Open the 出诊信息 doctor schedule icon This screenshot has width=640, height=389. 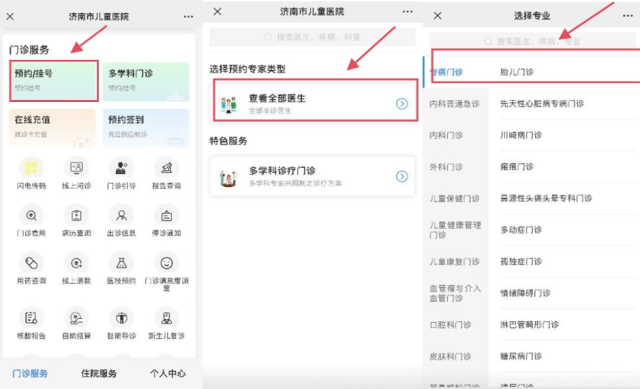[121, 216]
